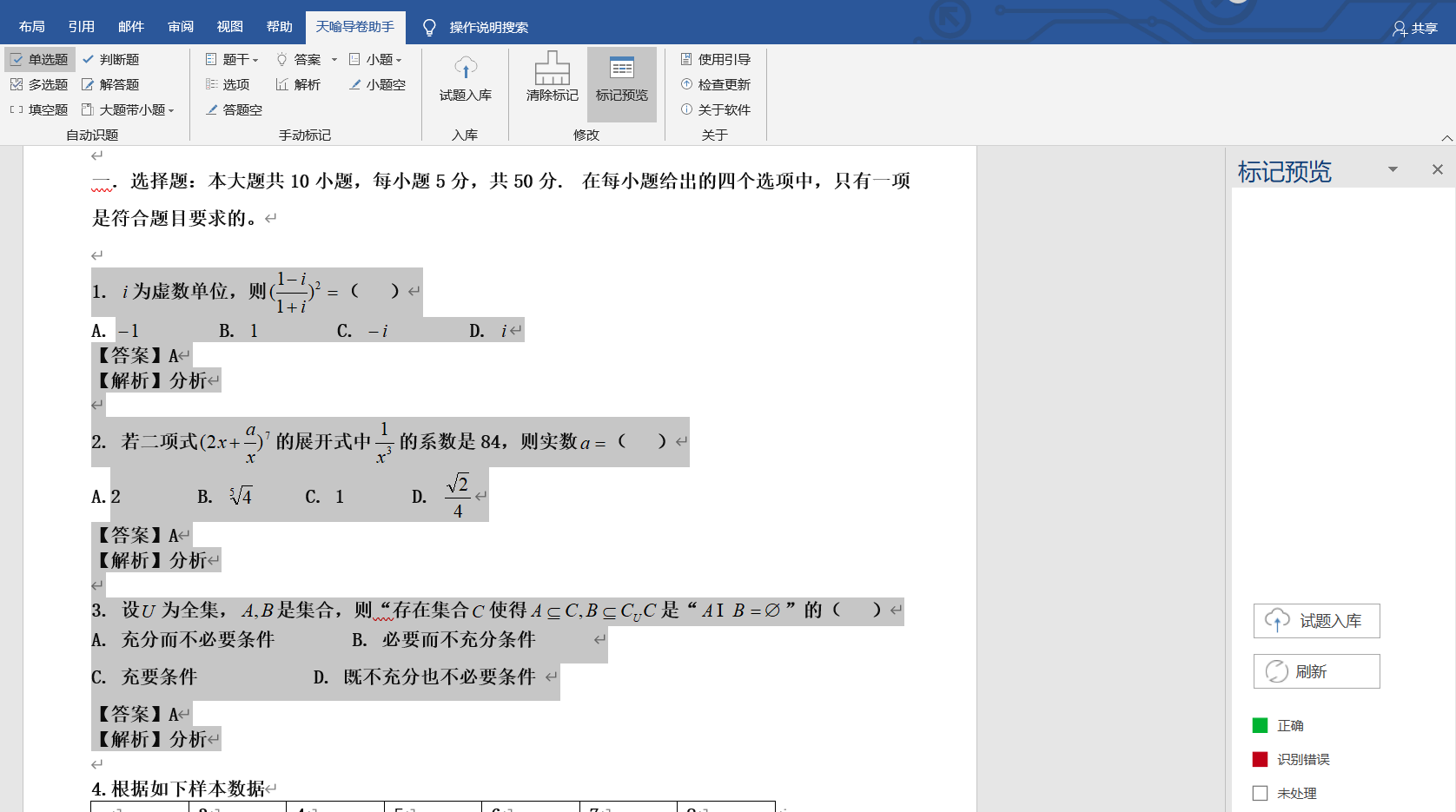The image size is (1456, 812).
Task: Mark selection with 答题空 tool
Action: (234, 110)
